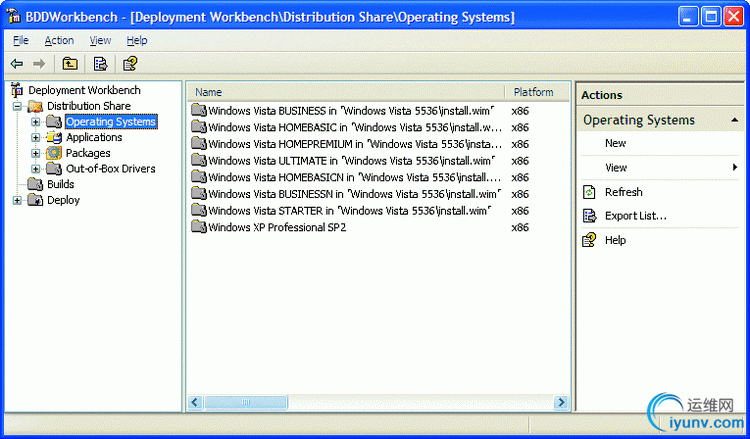Click the Windows Vista HOMEBASIC row icon

(199, 127)
